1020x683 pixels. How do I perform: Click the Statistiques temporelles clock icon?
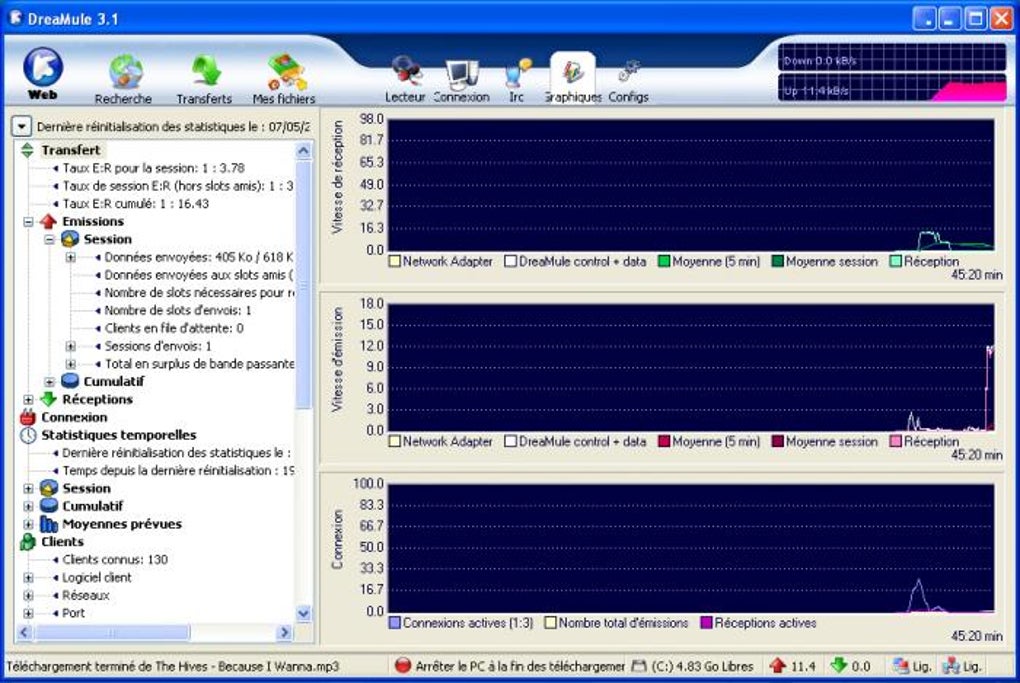coord(27,435)
